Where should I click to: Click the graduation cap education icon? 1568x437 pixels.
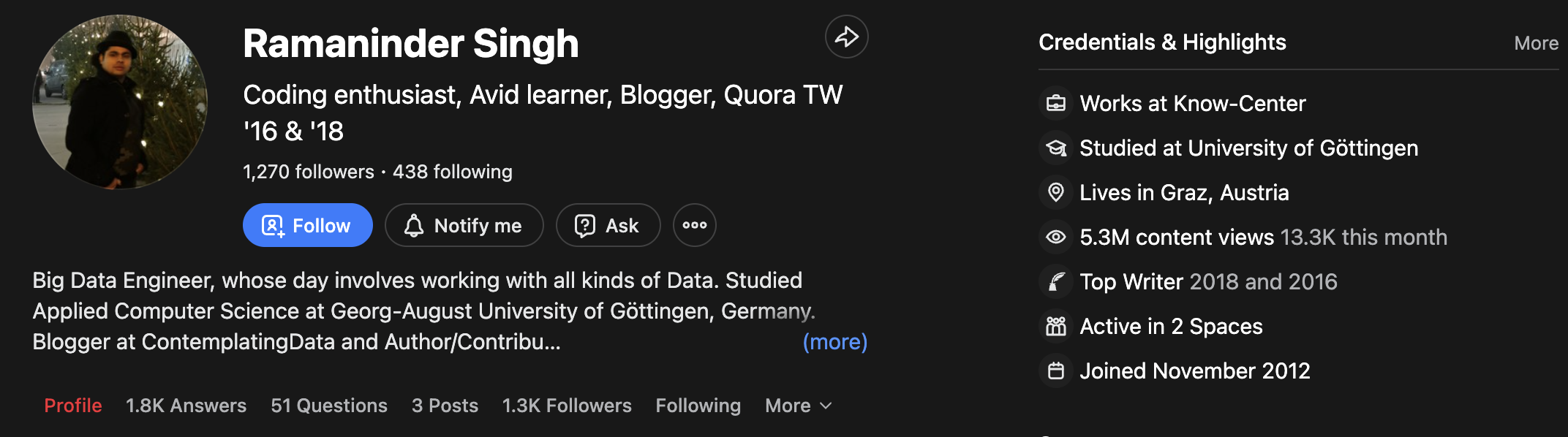point(1055,148)
